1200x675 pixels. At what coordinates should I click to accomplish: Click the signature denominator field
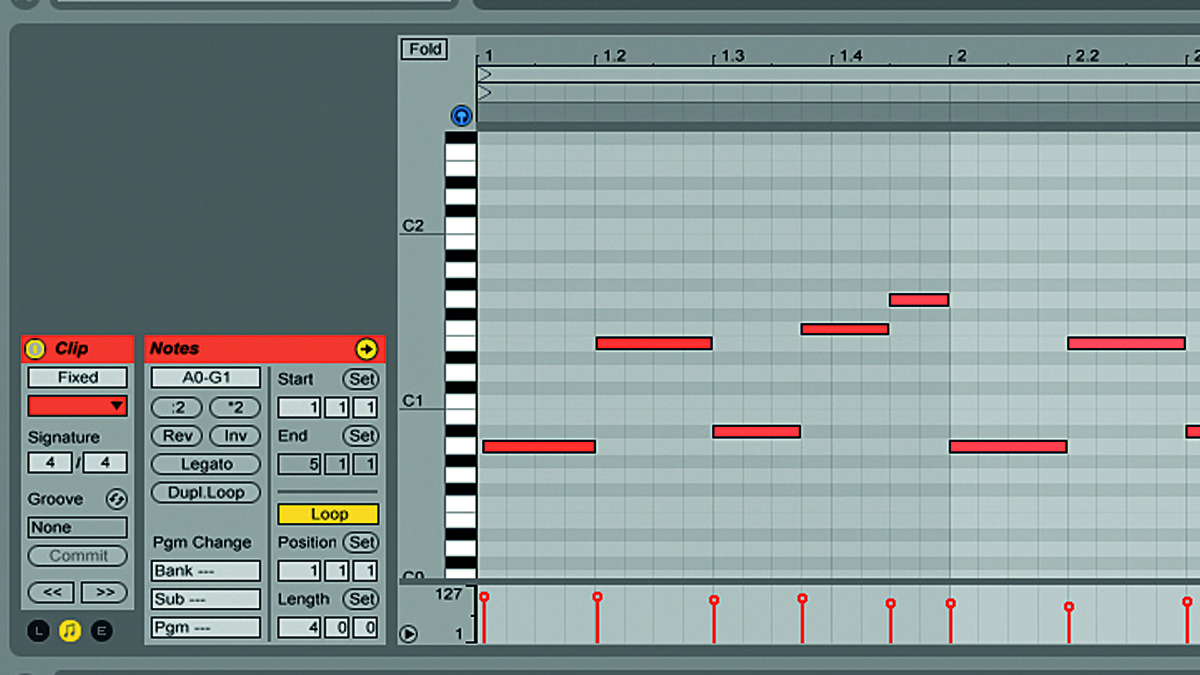tap(105, 463)
